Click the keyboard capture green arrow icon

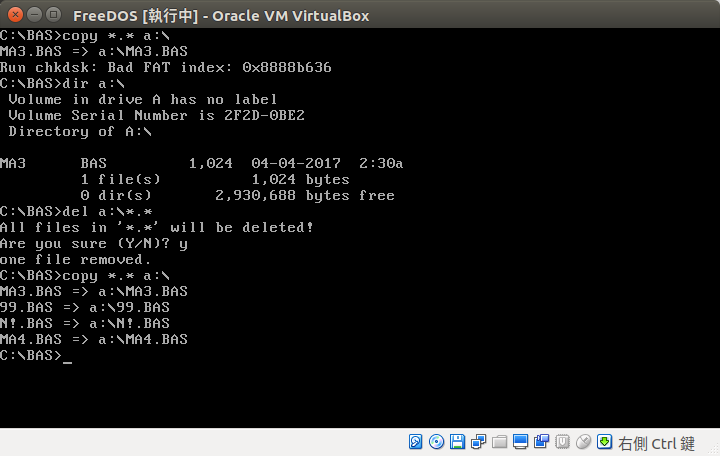(x=604, y=442)
